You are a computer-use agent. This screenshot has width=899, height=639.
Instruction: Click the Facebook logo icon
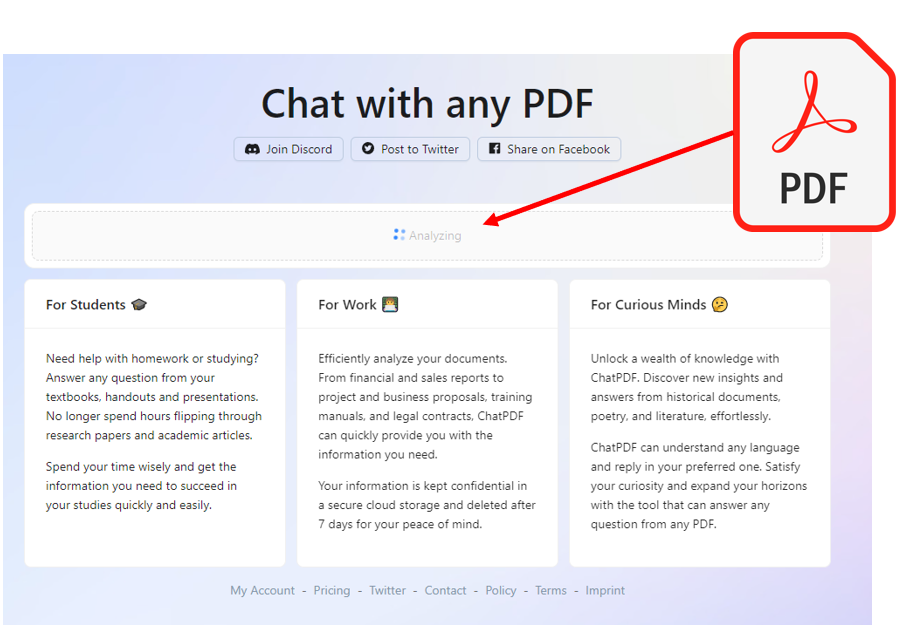pyautogui.click(x=494, y=148)
